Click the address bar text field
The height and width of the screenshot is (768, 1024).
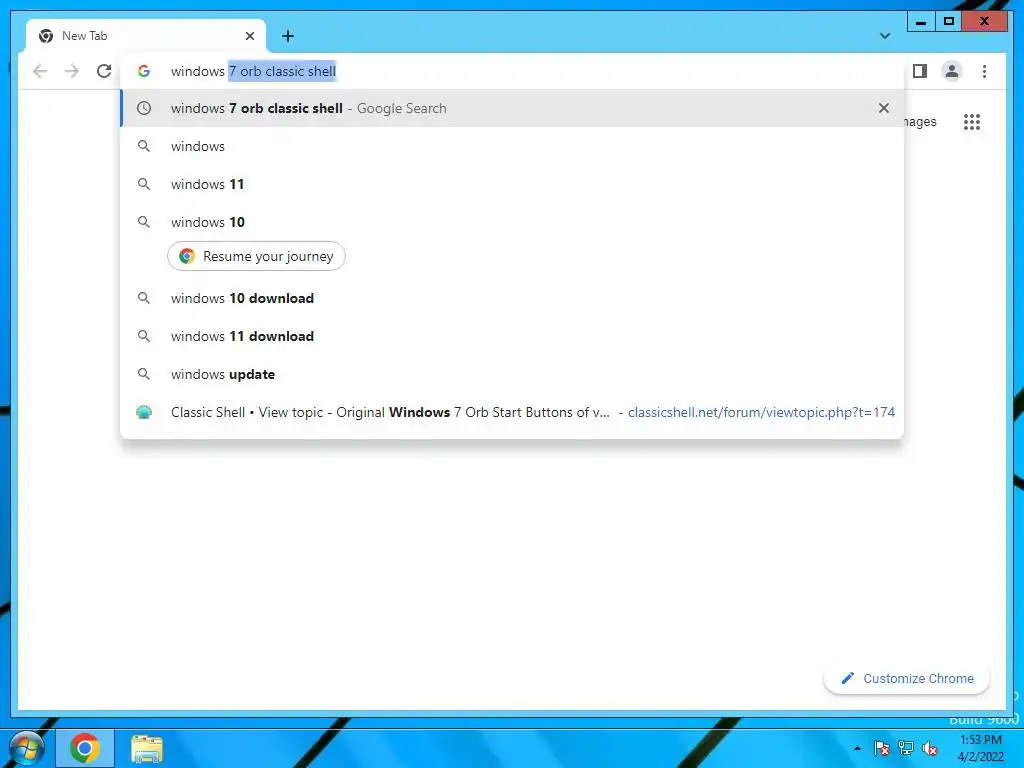(512, 71)
